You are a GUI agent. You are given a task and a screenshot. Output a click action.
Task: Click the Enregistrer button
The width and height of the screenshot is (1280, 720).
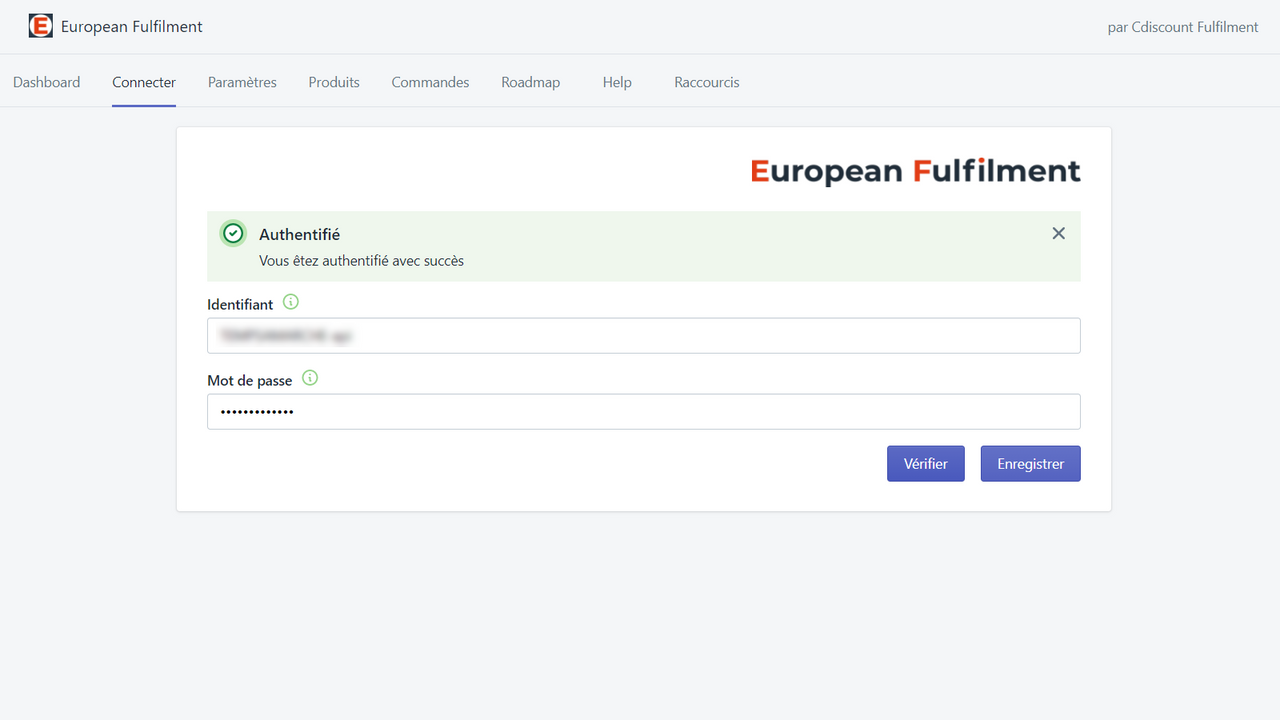(1031, 464)
